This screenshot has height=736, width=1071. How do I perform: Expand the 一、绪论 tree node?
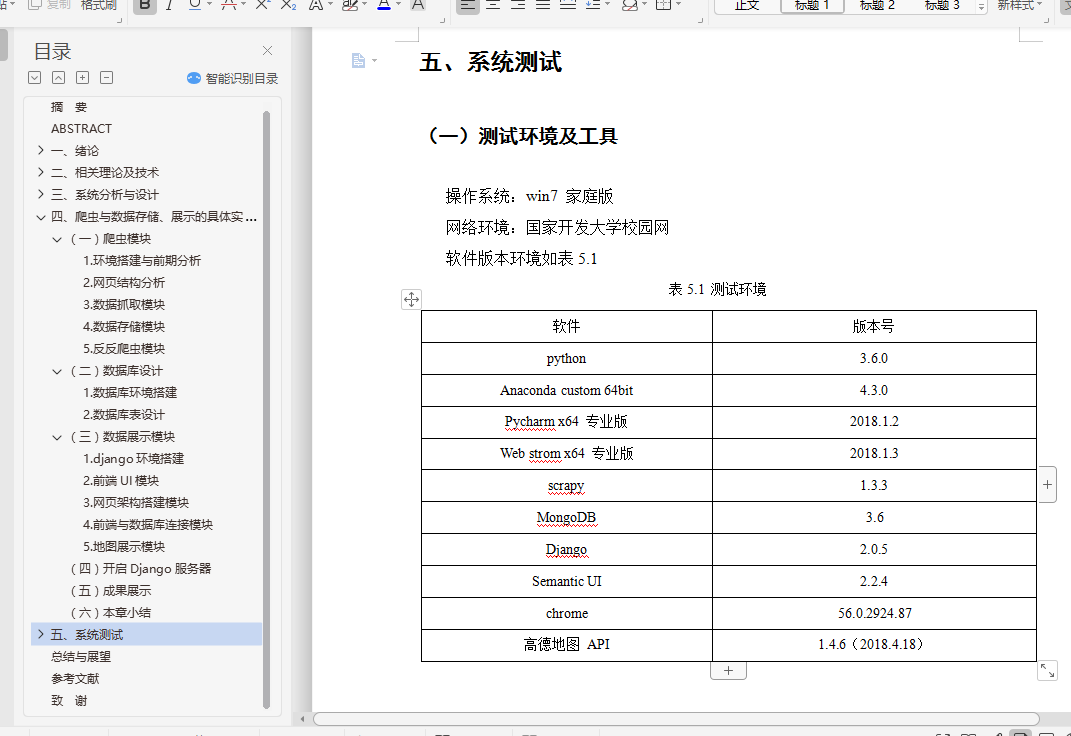(x=40, y=150)
